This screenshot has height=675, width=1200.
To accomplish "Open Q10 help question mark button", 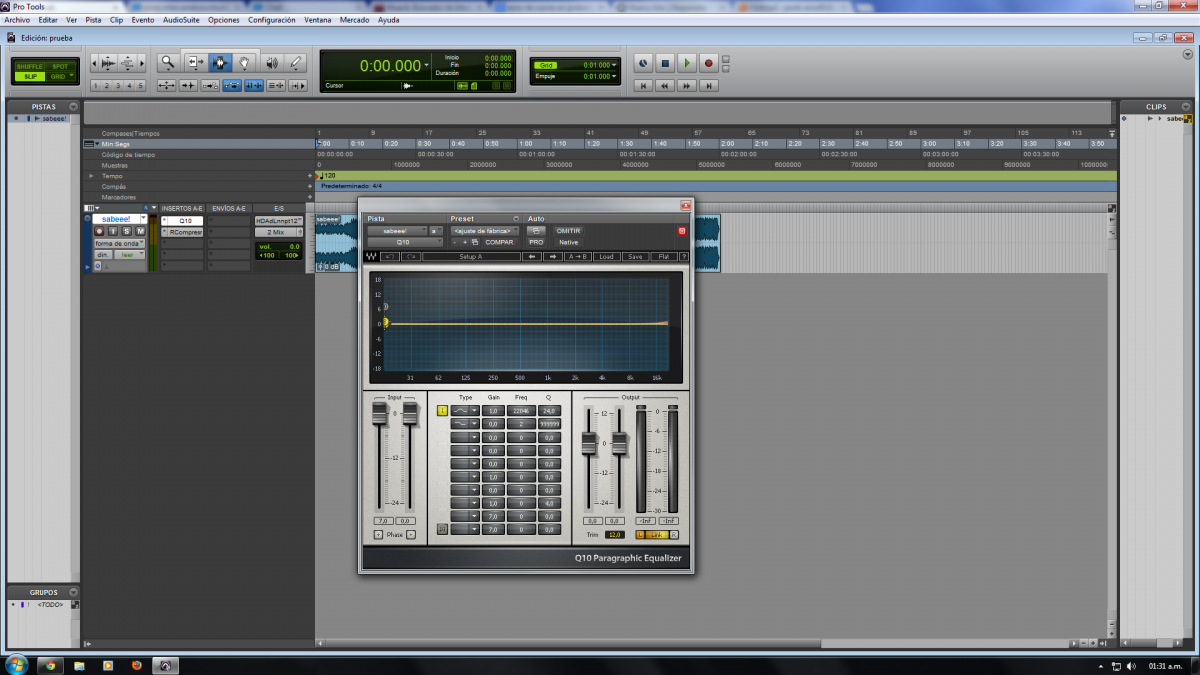I will (x=684, y=257).
